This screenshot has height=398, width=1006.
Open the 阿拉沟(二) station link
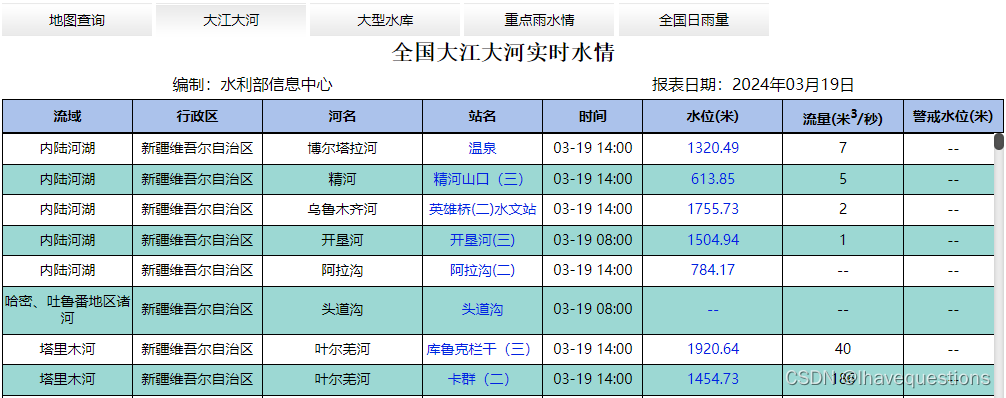[x=482, y=270]
